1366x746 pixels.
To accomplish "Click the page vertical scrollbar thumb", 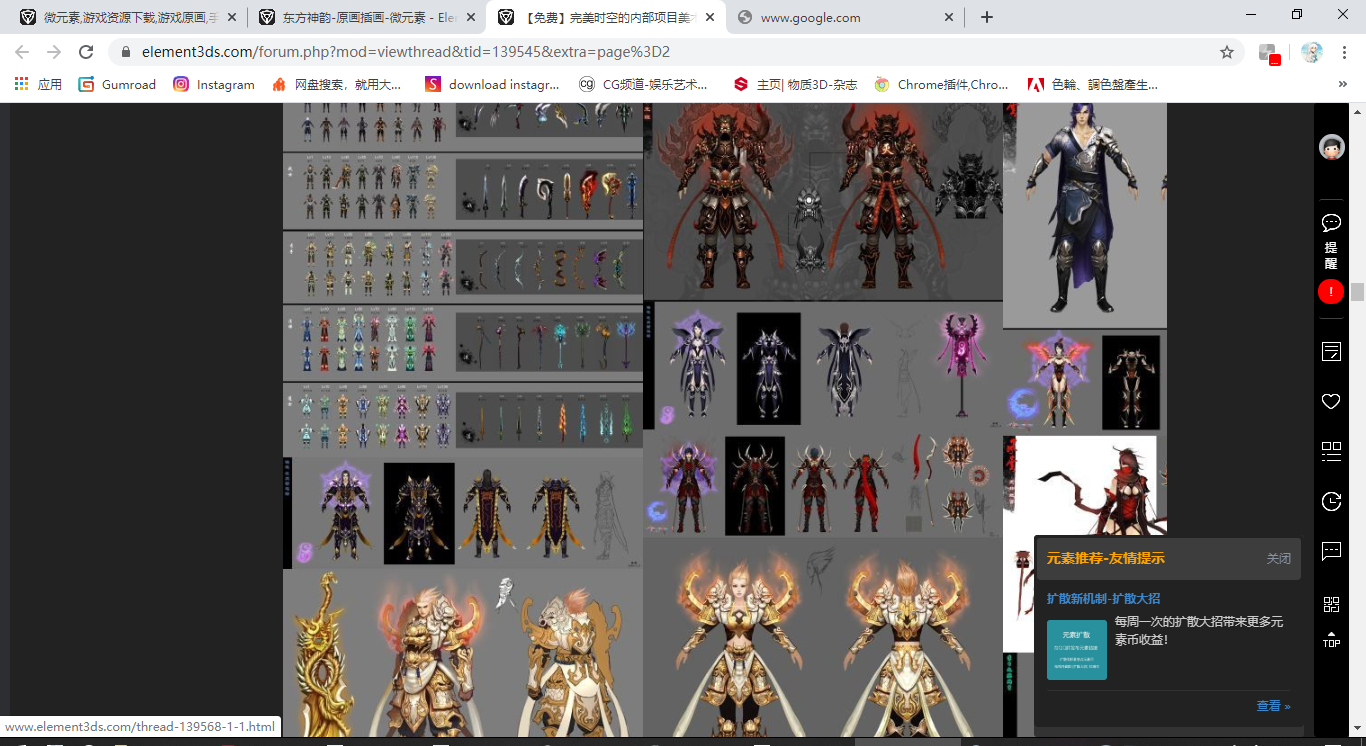I will click(1357, 291).
